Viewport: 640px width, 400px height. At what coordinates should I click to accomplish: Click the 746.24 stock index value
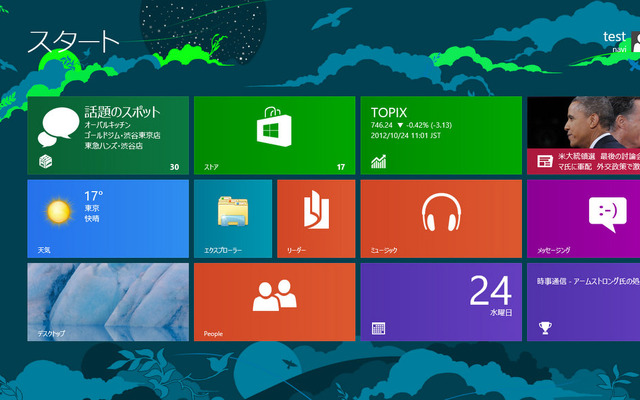point(382,125)
